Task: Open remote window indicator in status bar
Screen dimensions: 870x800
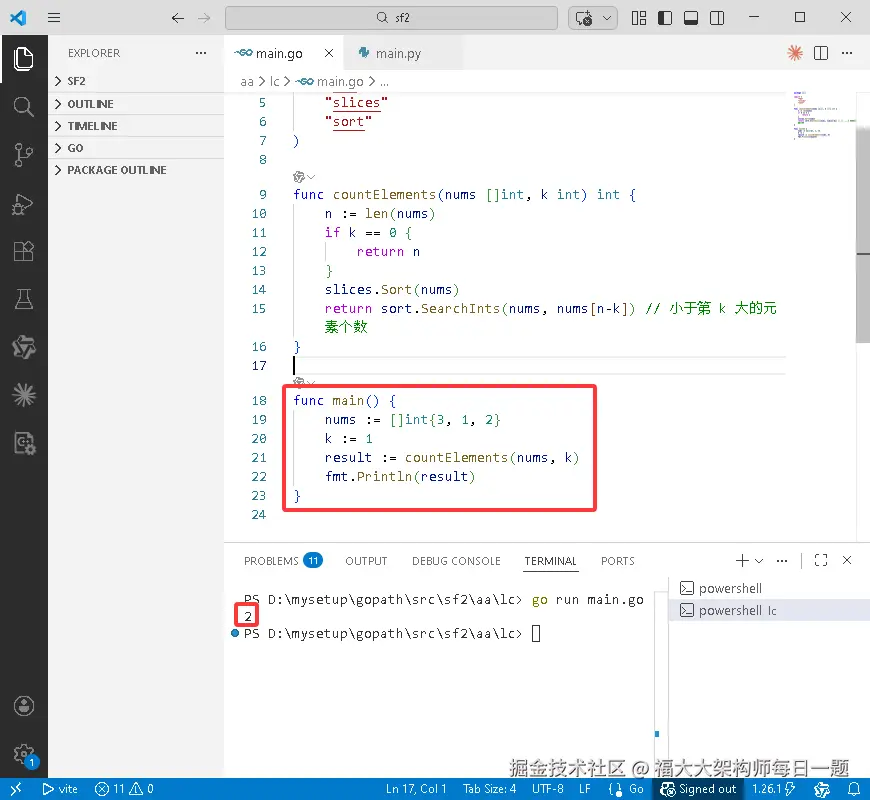Action: click(16, 789)
